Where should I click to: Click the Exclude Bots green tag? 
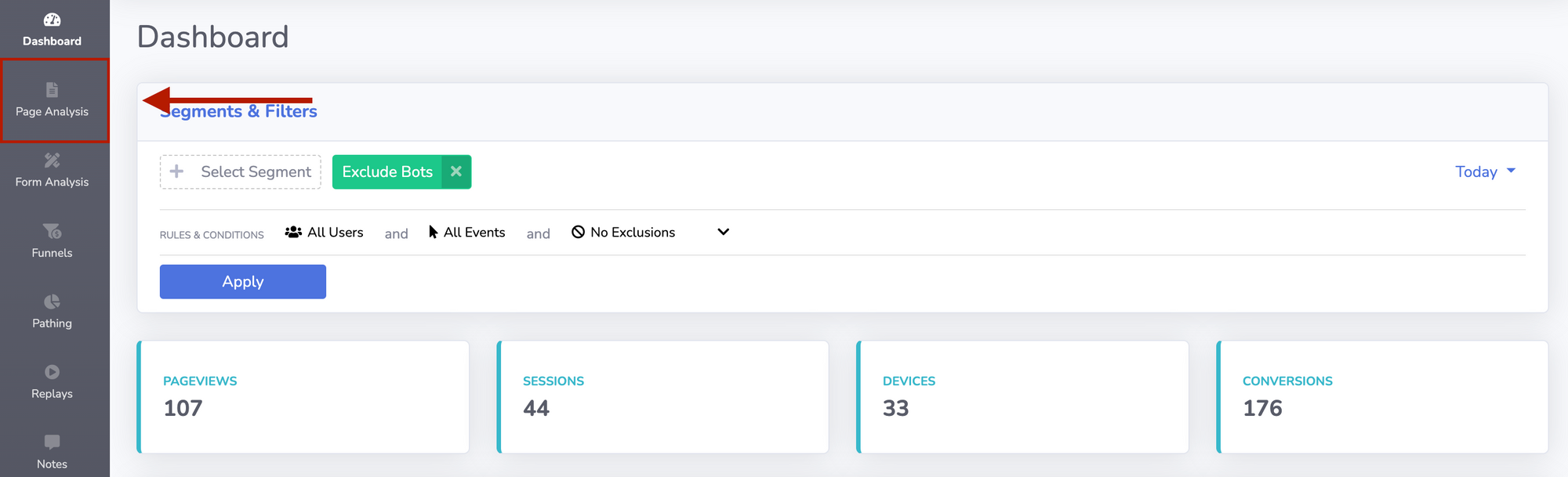point(387,172)
